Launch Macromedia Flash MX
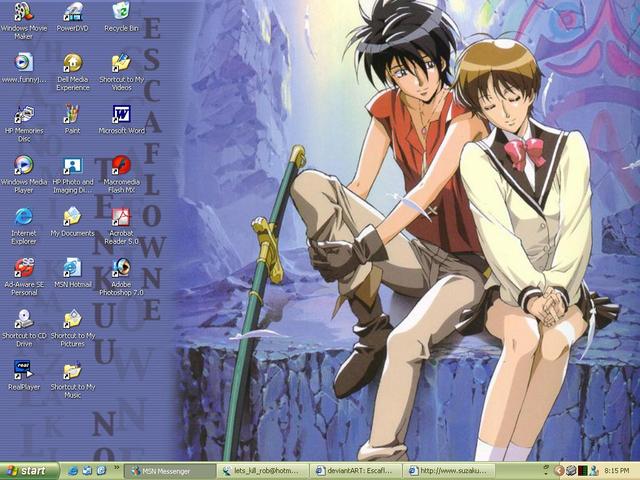640x480 pixels. [121, 174]
